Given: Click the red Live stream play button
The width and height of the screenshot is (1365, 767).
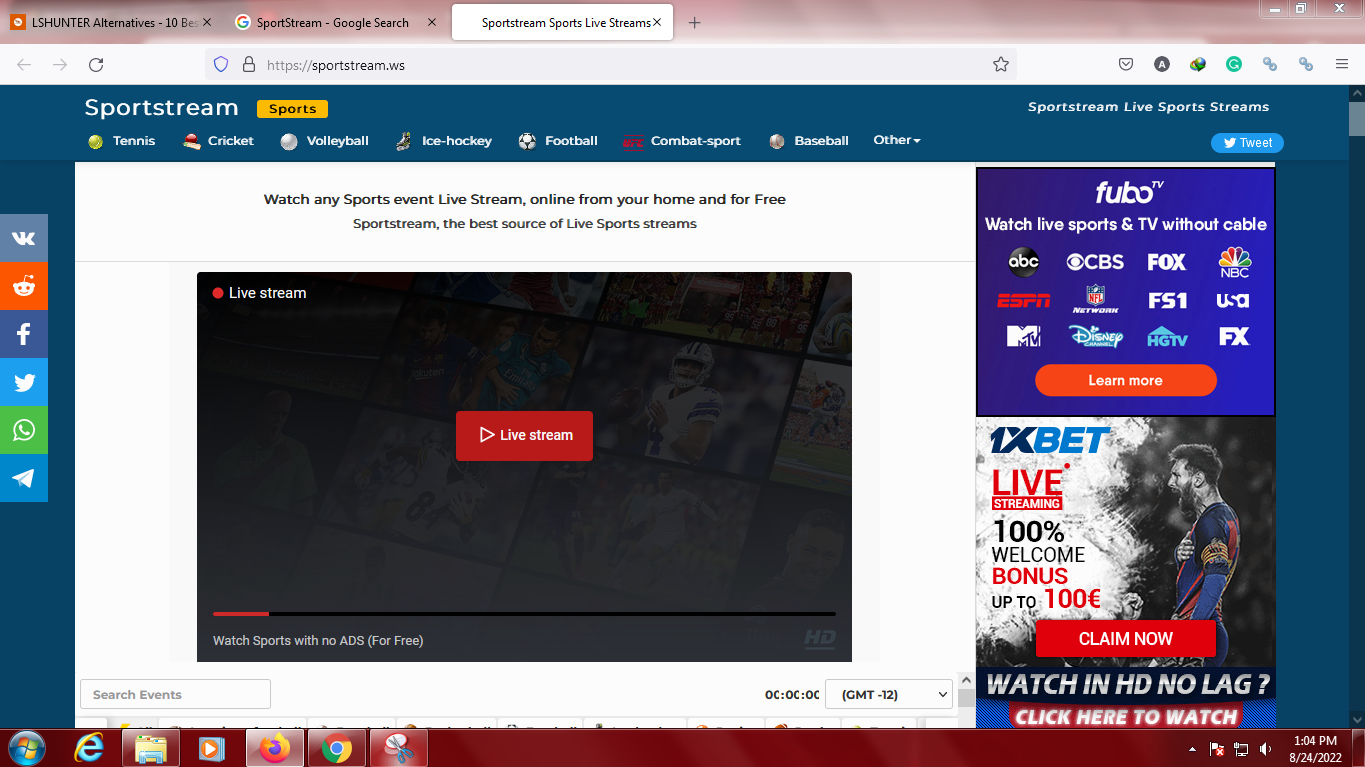Looking at the screenshot, I should coord(524,436).
